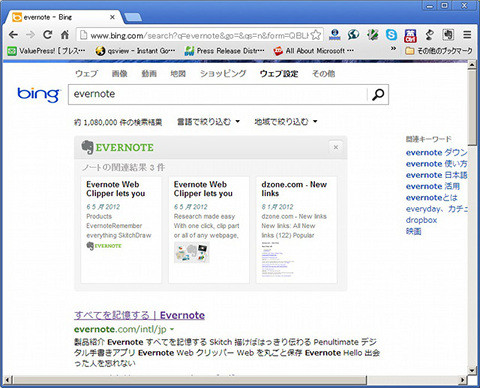Open その他 menu item
This screenshot has height=388, width=480.
(x=323, y=74)
